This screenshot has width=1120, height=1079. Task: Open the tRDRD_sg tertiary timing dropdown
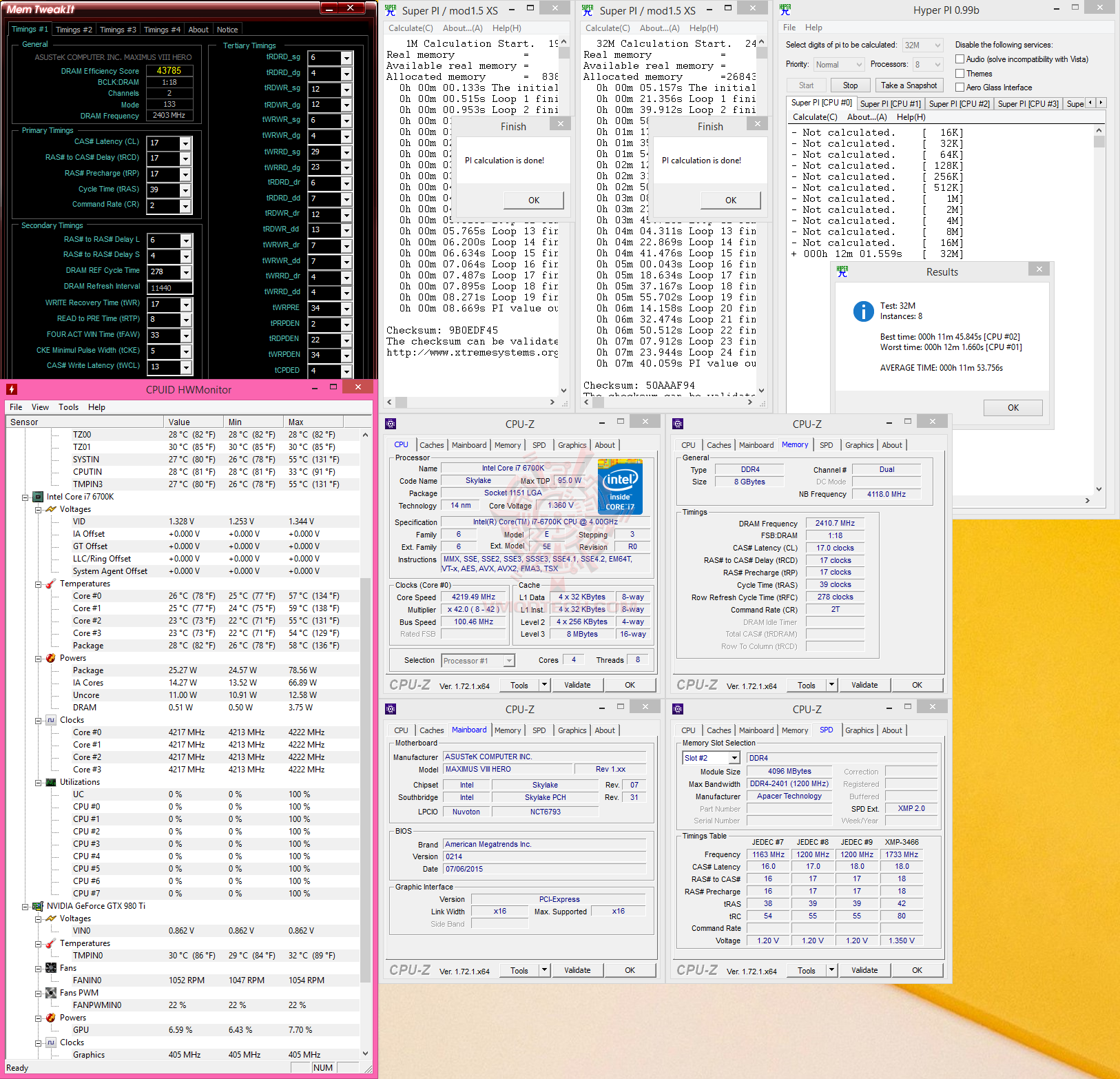346,58
